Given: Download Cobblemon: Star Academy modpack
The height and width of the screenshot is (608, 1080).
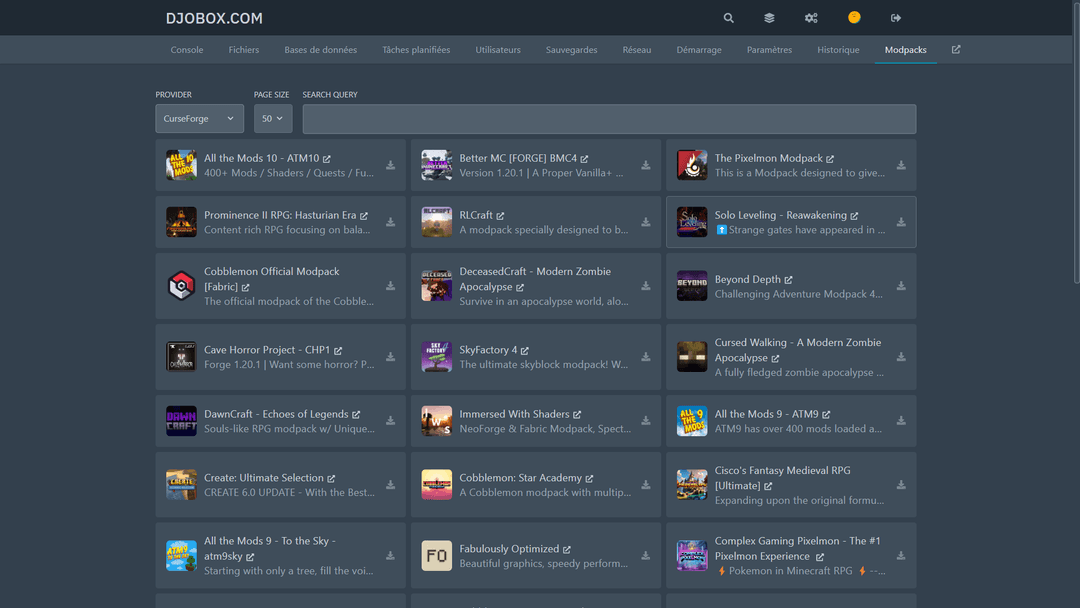Looking at the screenshot, I should [646, 485].
